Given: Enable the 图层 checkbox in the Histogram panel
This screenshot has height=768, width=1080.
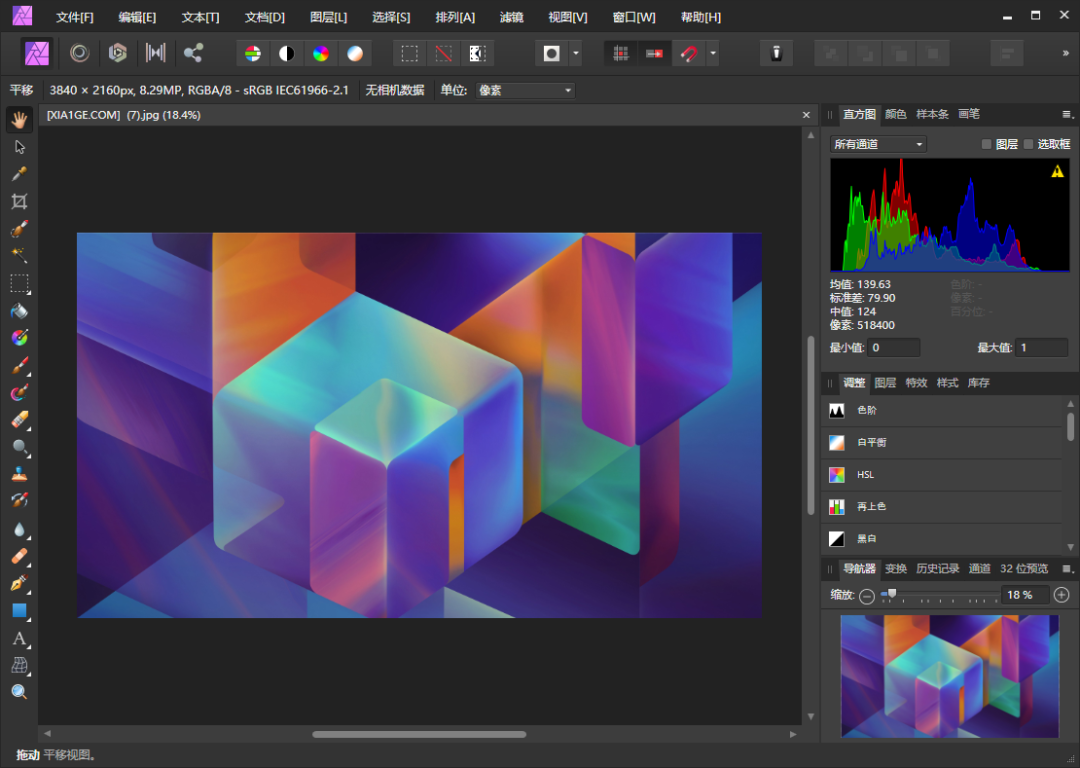Looking at the screenshot, I should [986, 143].
